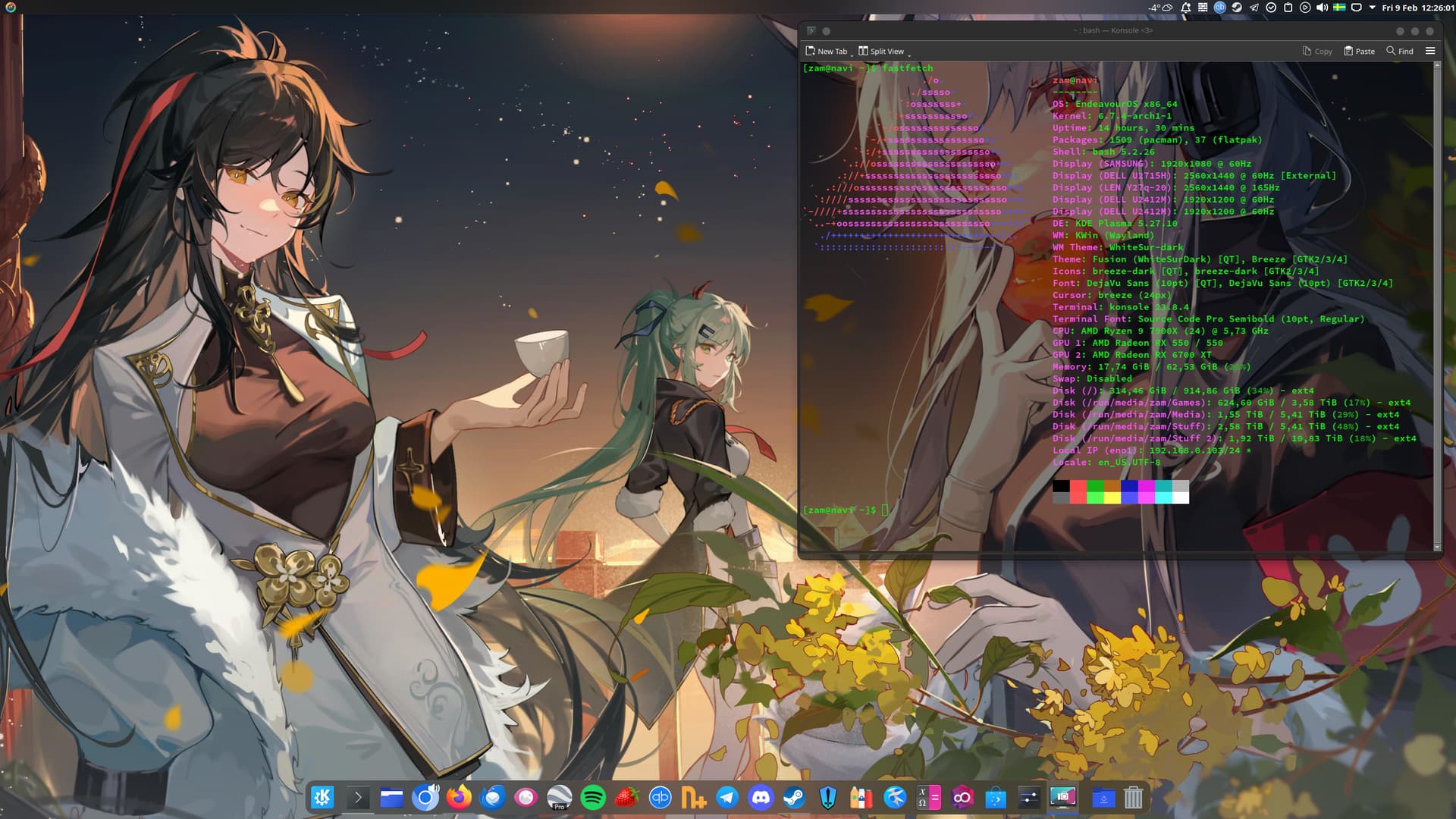Open the screenshot app icon in dock
The height and width of the screenshot is (819, 1456).
(x=1063, y=798)
